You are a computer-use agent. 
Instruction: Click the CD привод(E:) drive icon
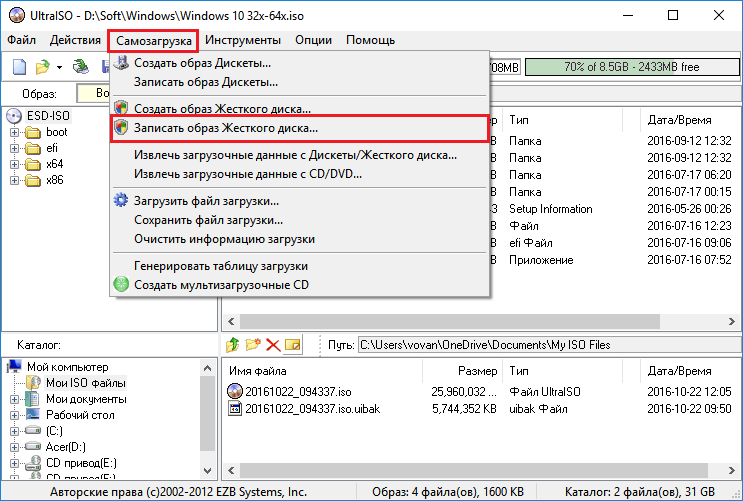33,463
